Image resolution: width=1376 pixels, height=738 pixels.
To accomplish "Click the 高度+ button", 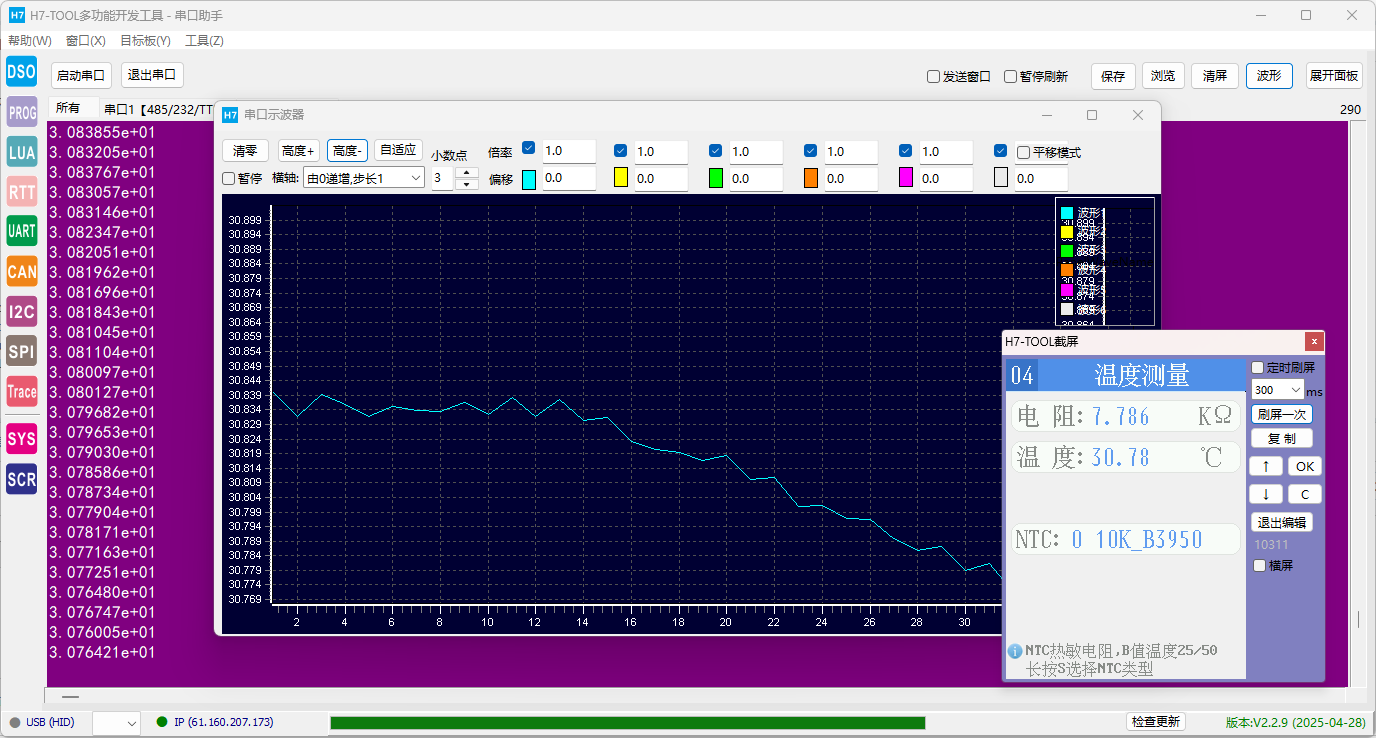I will click(299, 151).
